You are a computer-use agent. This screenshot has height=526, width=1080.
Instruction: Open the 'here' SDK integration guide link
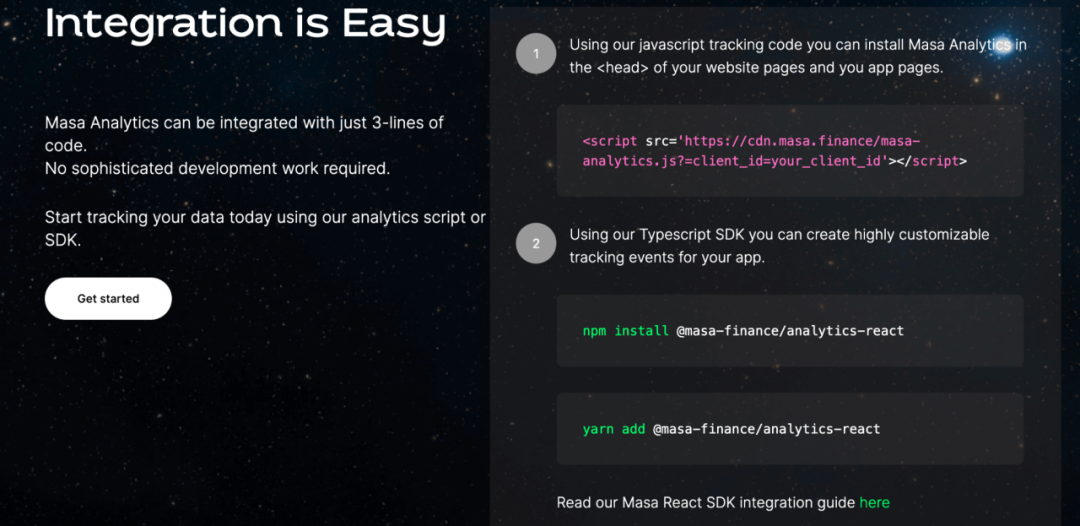(x=874, y=503)
